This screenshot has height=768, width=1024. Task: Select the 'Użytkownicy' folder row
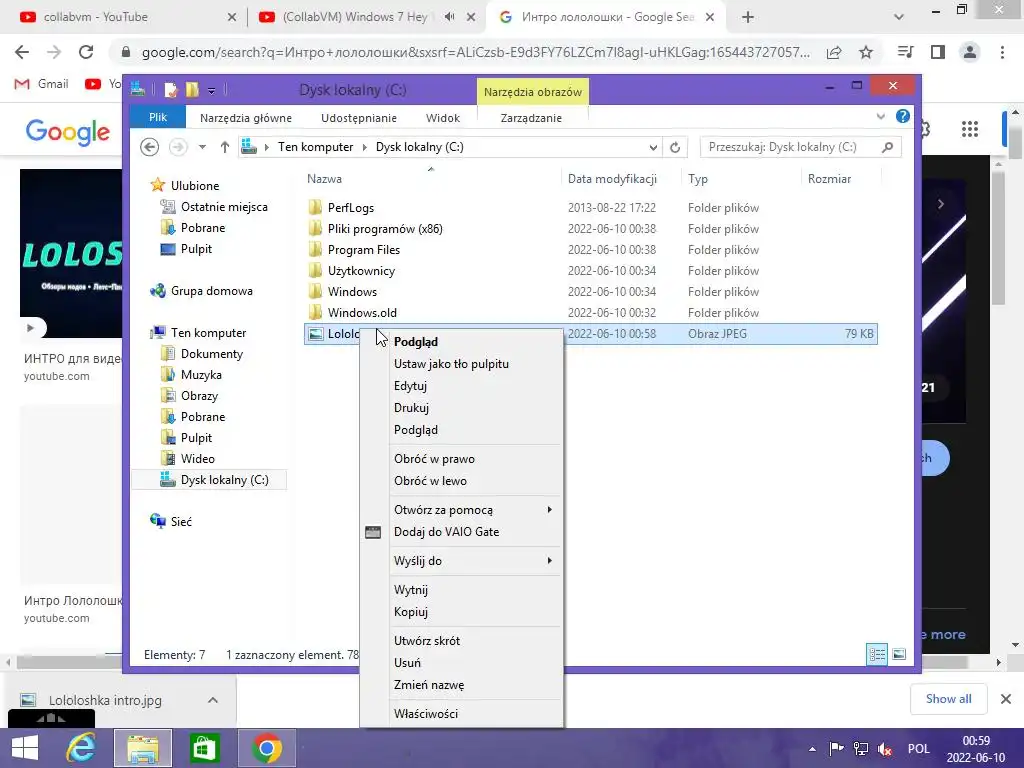click(591, 271)
